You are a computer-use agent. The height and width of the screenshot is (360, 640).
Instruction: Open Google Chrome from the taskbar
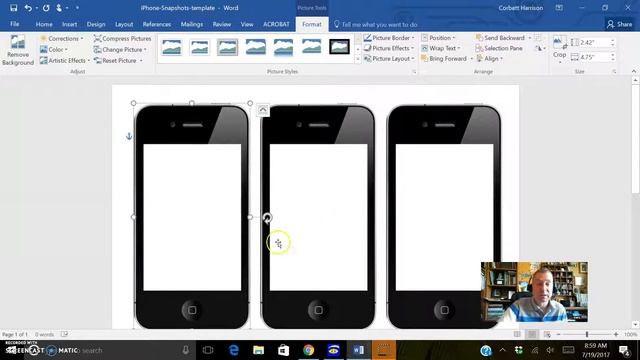click(309, 350)
